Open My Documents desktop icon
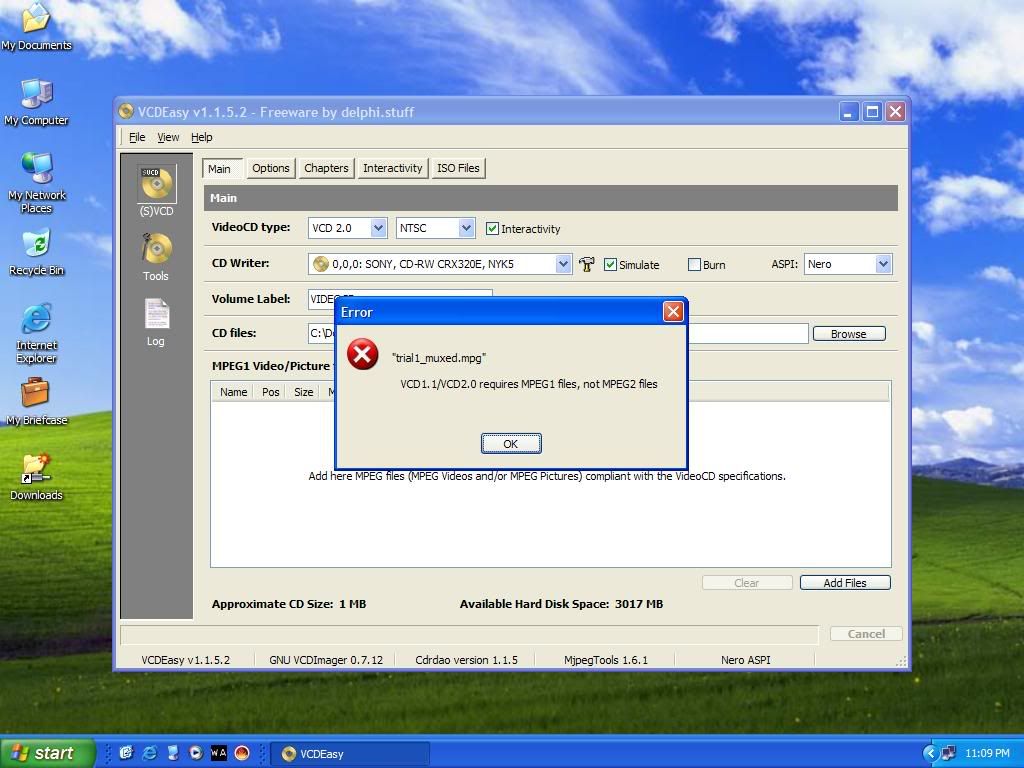Image resolution: width=1024 pixels, height=768 pixels. tap(37, 26)
